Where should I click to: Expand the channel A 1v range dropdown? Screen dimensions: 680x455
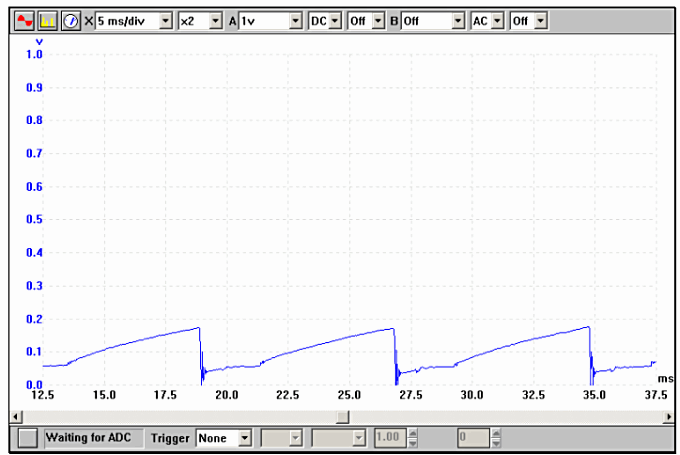tap(295, 20)
